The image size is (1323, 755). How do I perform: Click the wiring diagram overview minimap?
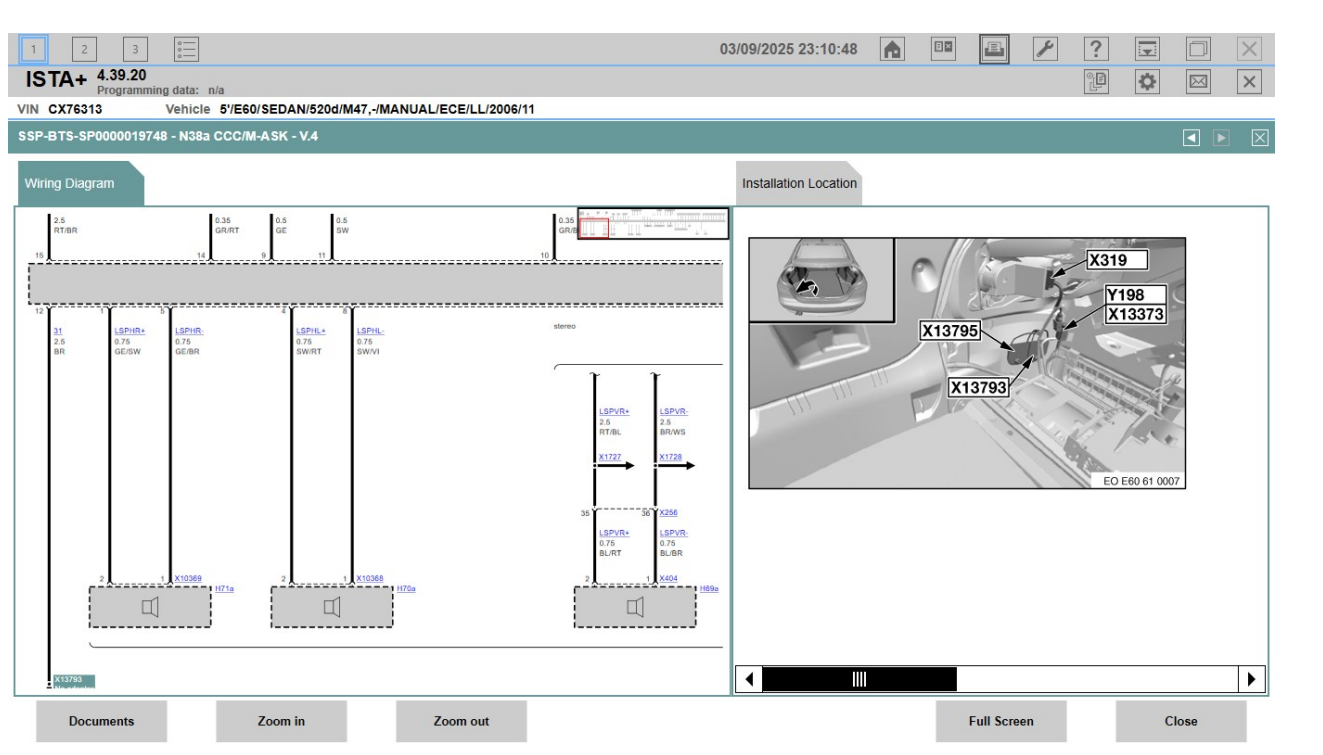[653, 223]
